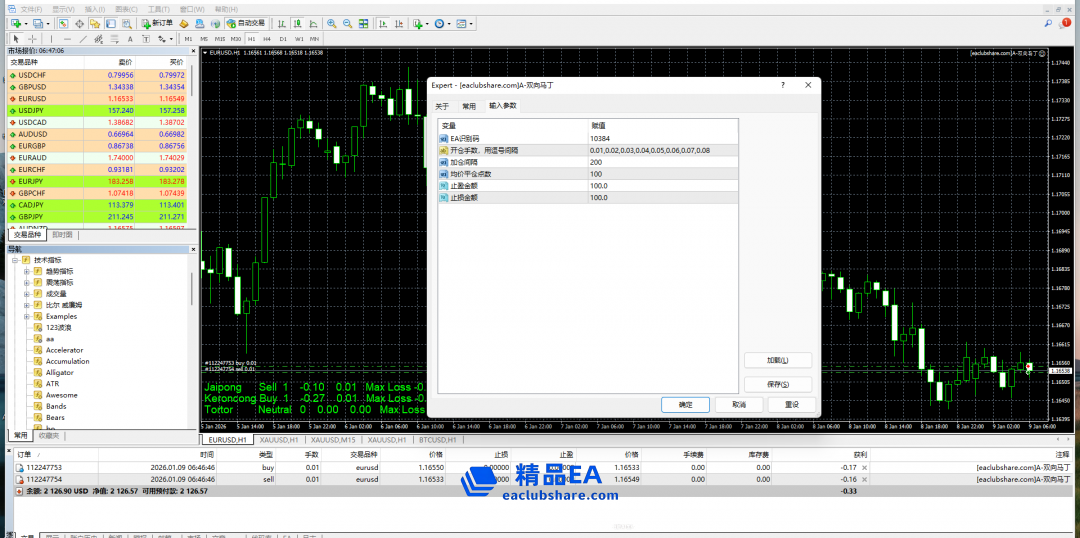Screen dimensions: 1080x538
Task: Select the crosshair cursor tool
Action: click(32, 39)
